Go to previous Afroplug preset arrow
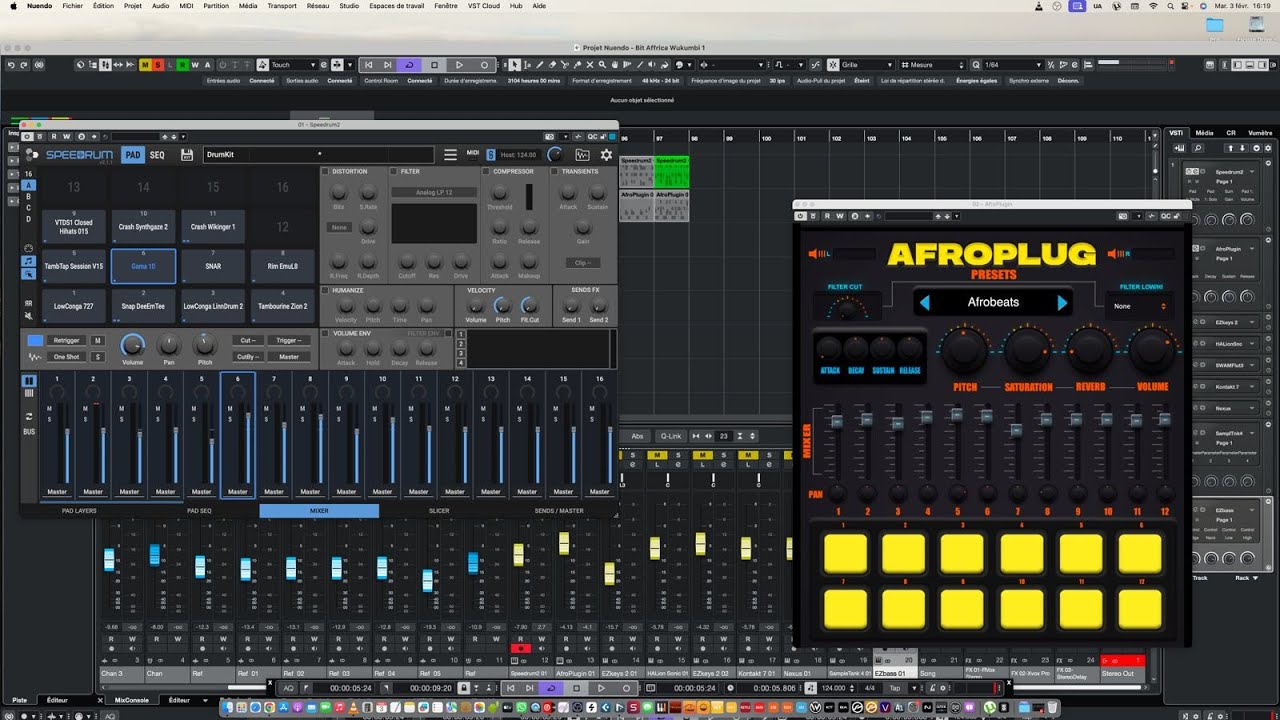This screenshot has height=720, width=1280. click(x=925, y=302)
